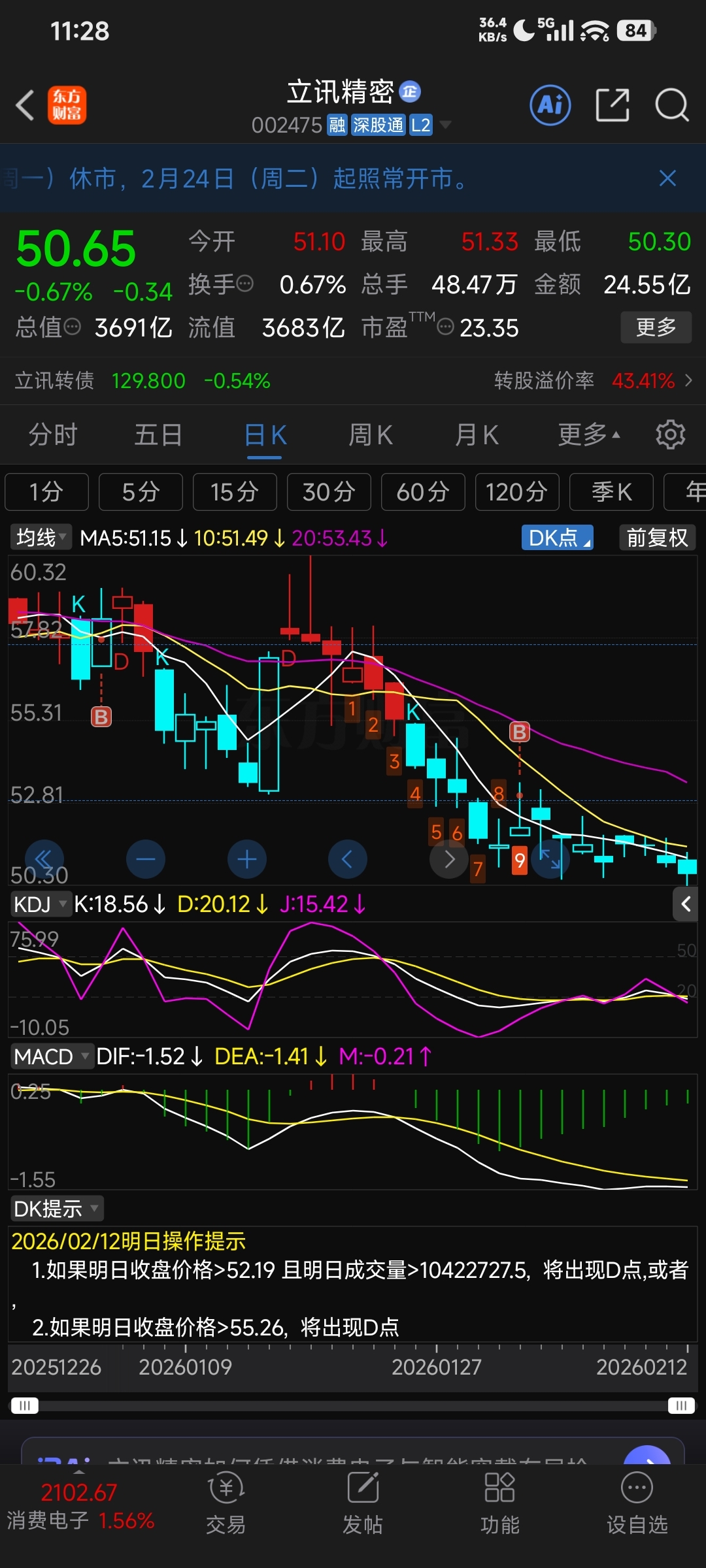Screen dimensions: 706x1568
Task: Open the Ai assistant icon
Action: [550, 105]
